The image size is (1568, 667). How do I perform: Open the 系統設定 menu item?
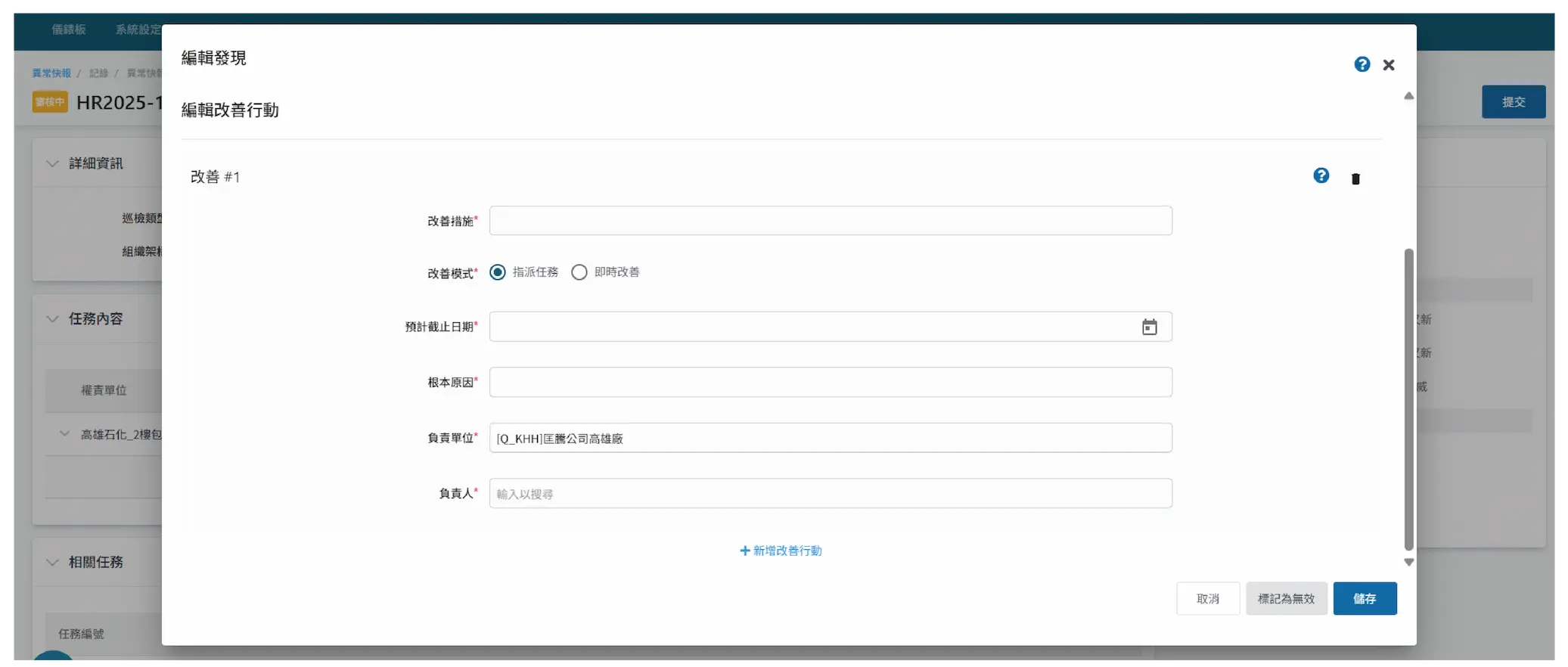click(x=138, y=29)
